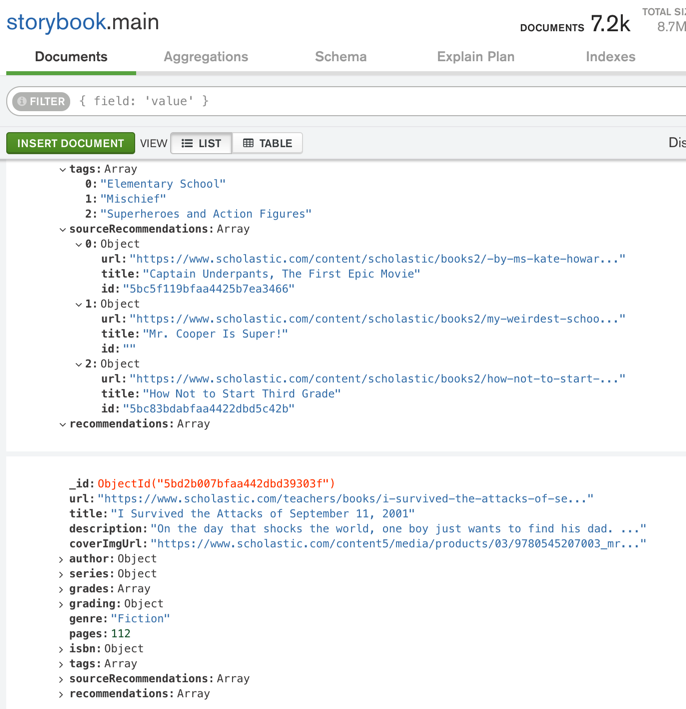Click the genre value "Fiction"
The image size is (686, 709).
click(141, 619)
